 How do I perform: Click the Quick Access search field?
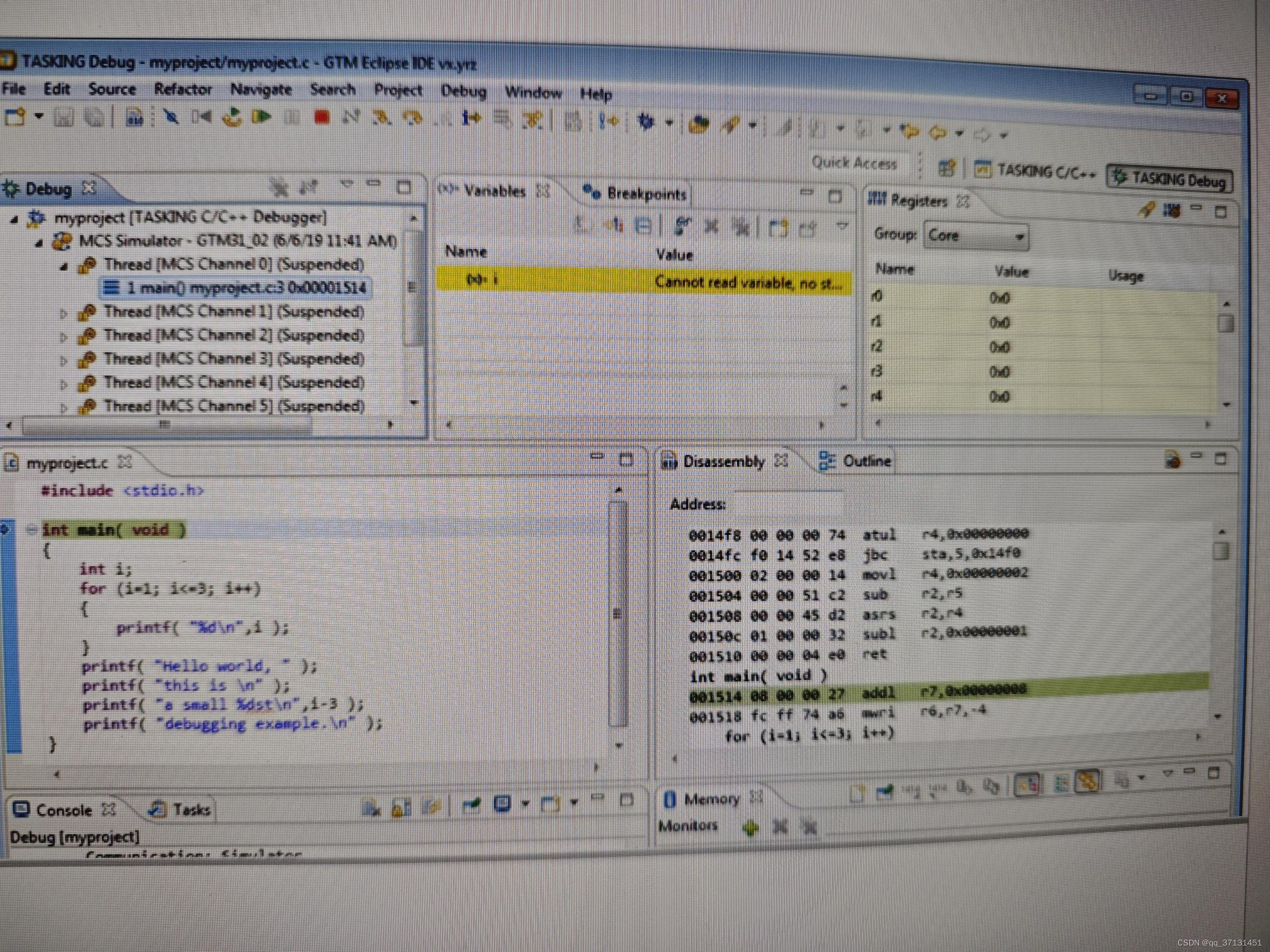point(854,164)
